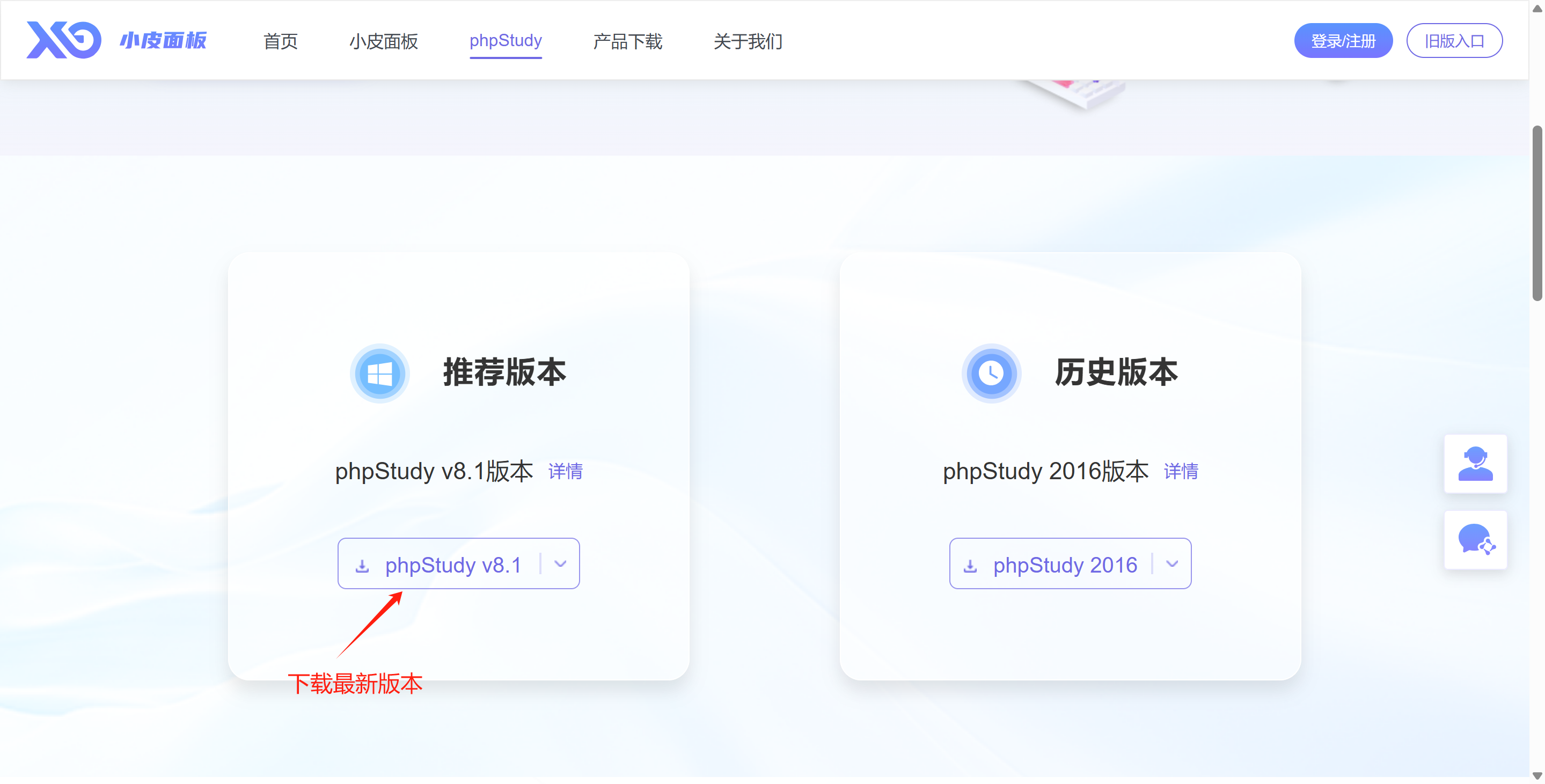
Task: Open the 产品下载 navigation menu
Action: coord(627,41)
